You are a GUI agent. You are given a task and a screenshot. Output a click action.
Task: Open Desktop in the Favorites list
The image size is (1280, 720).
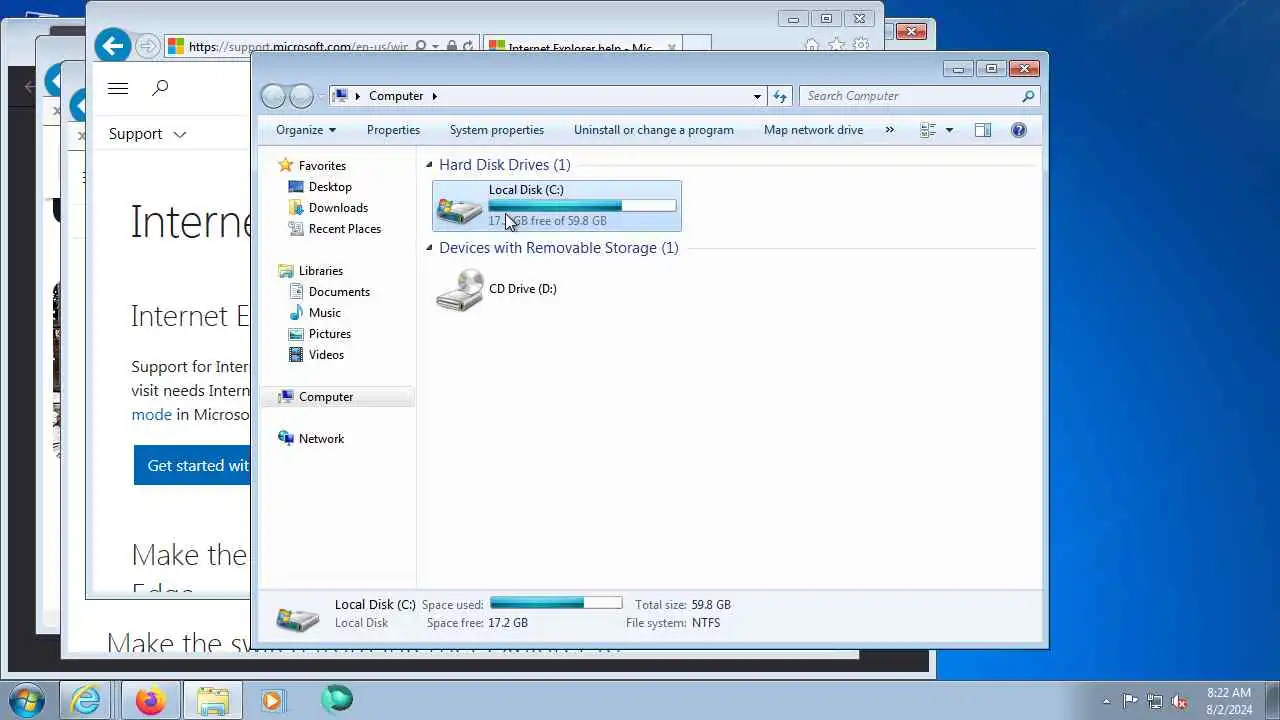[x=330, y=187]
